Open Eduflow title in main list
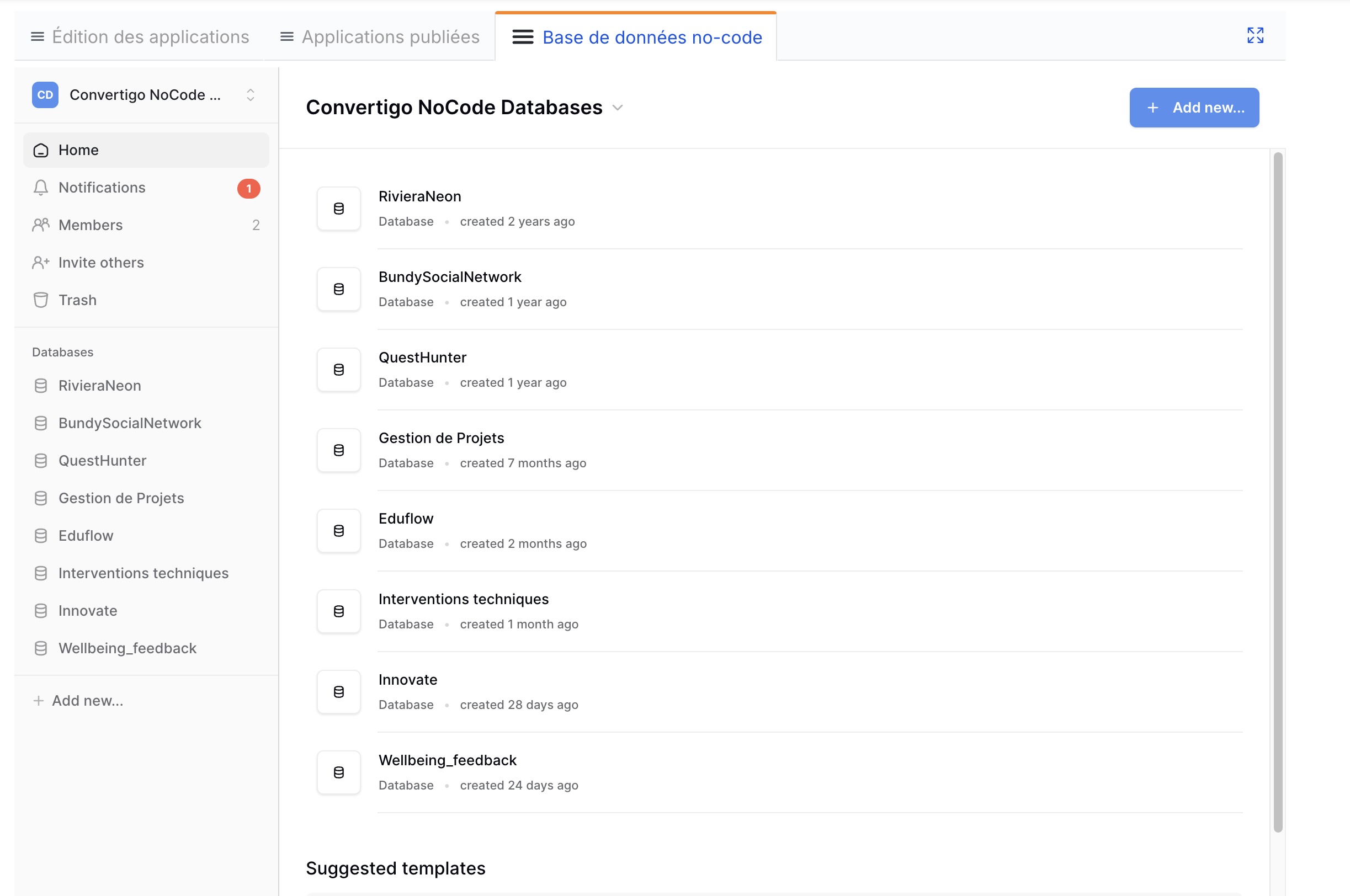The width and height of the screenshot is (1350, 896). tap(406, 518)
